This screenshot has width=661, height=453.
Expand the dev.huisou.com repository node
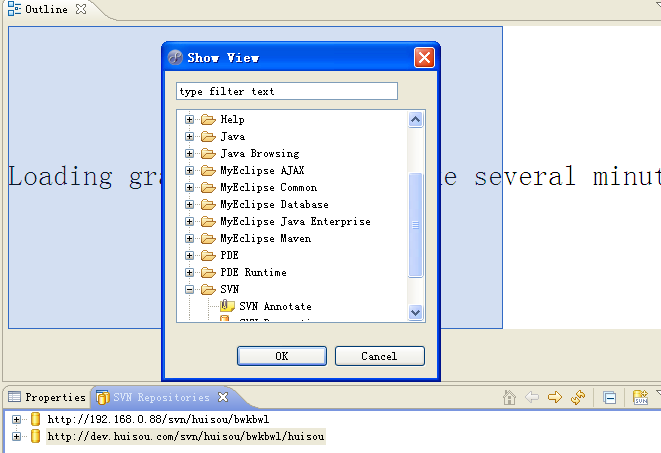(16, 437)
